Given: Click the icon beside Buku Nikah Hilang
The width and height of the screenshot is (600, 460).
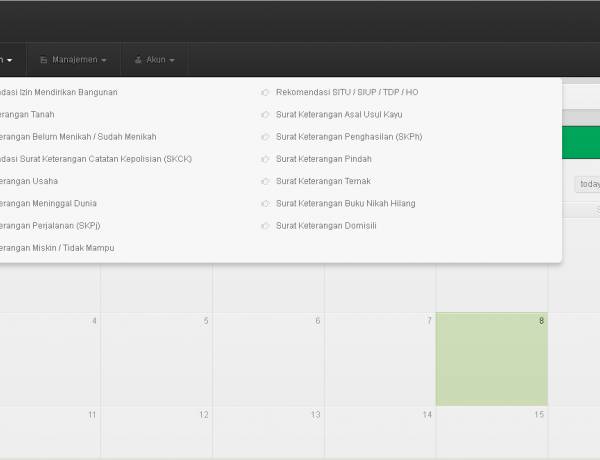Looking at the screenshot, I should point(265,203).
